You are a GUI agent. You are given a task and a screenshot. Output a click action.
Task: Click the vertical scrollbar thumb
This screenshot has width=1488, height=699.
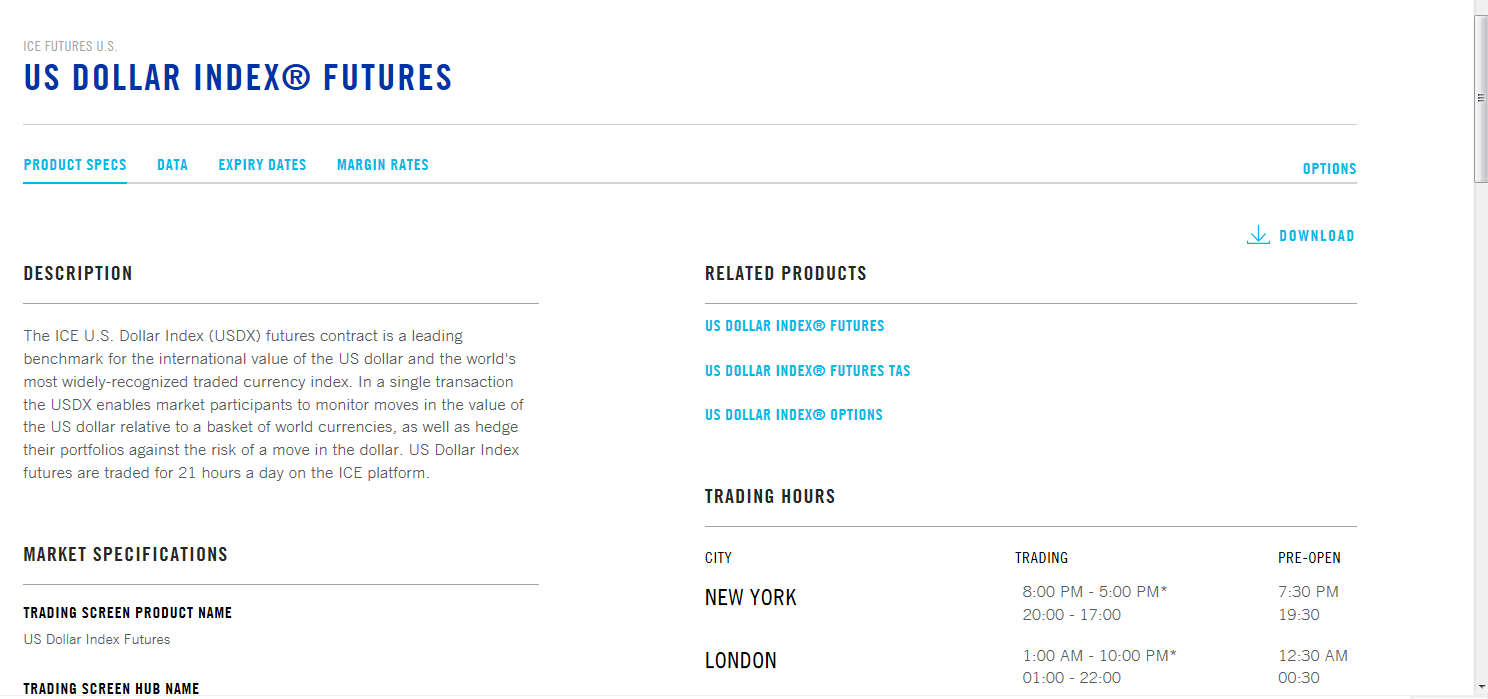pyautogui.click(x=1481, y=98)
